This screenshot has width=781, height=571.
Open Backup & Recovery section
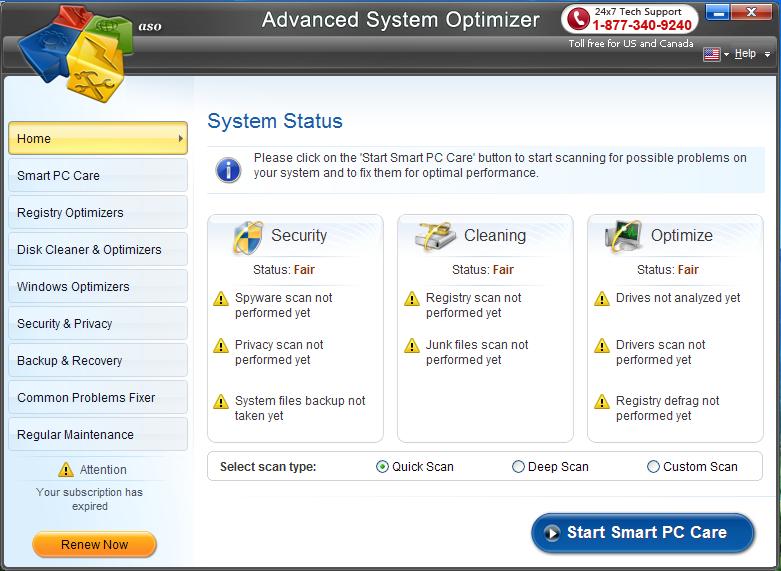click(98, 360)
